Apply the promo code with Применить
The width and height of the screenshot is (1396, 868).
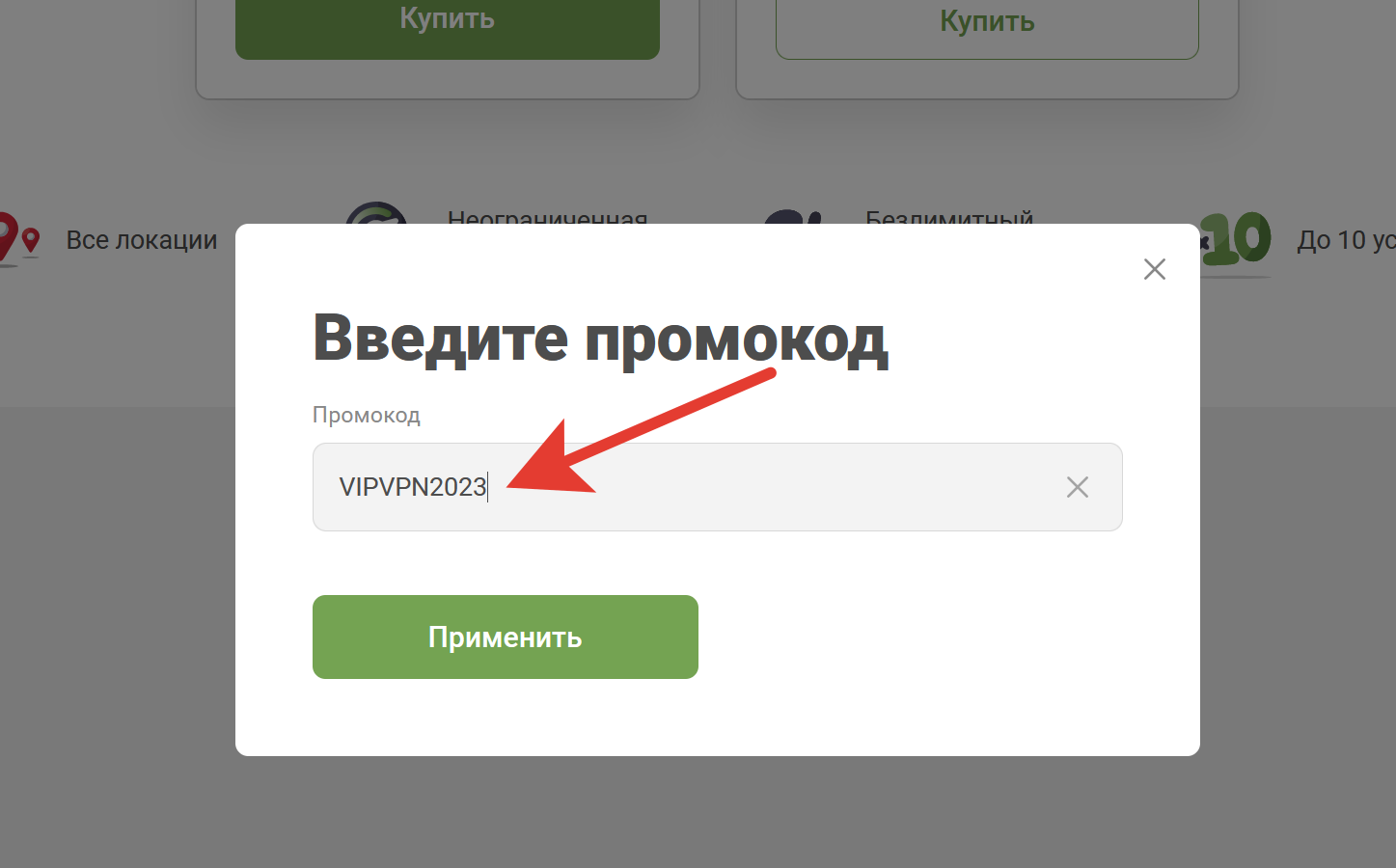point(505,637)
